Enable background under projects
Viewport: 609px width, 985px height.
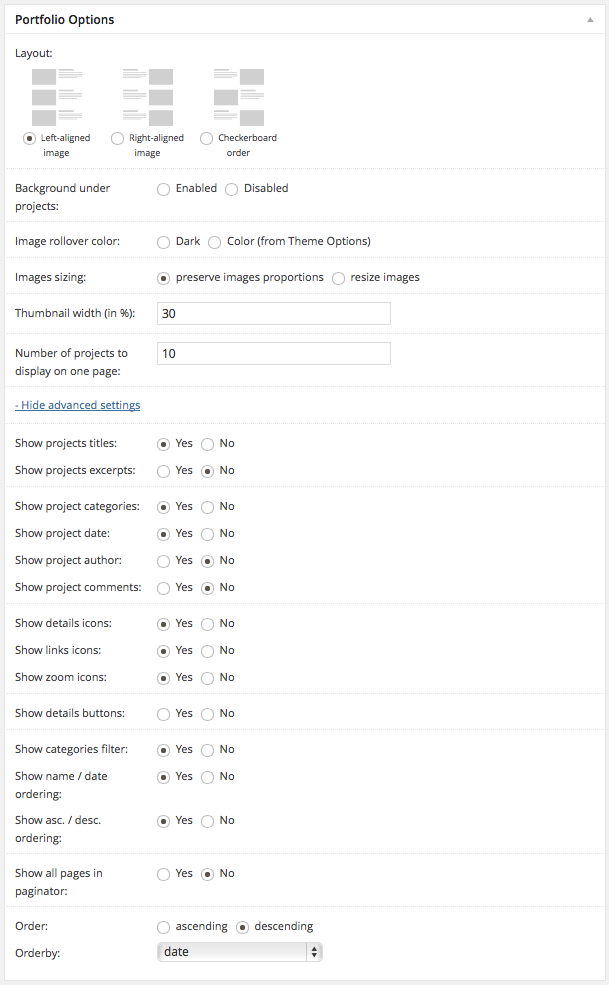[x=164, y=189]
